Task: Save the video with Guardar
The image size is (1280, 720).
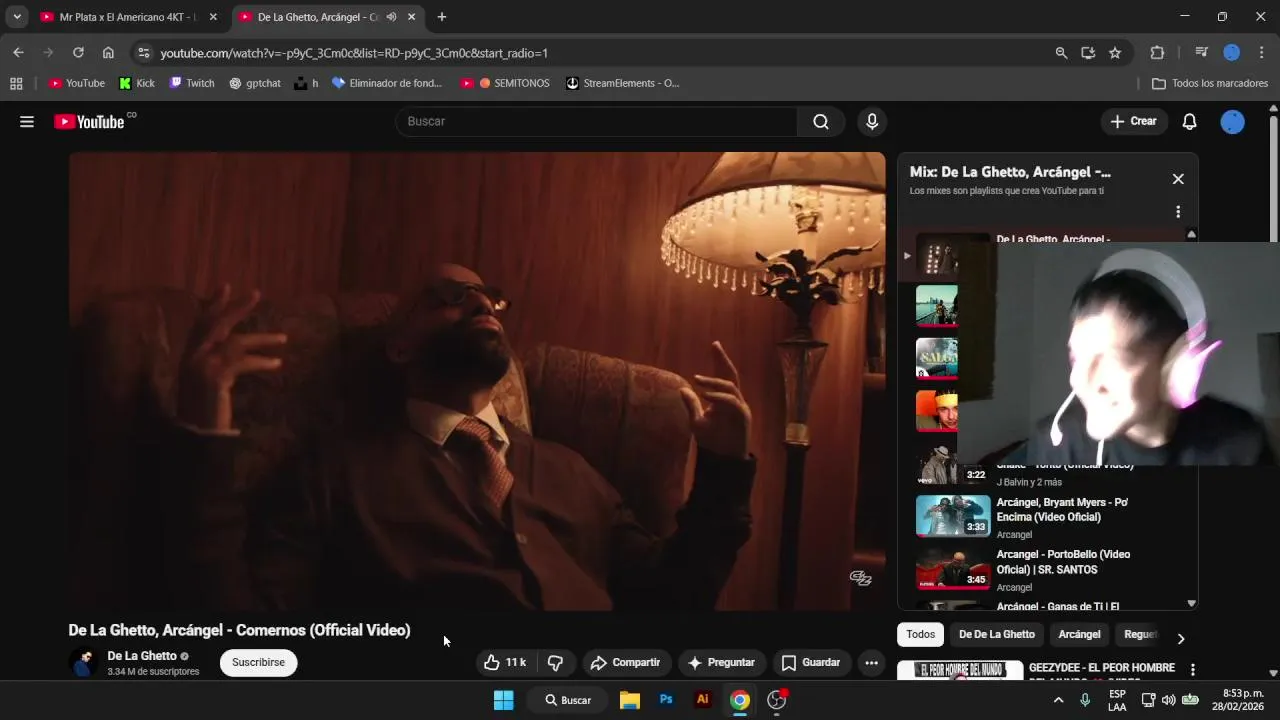Action: pyautogui.click(x=810, y=662)
